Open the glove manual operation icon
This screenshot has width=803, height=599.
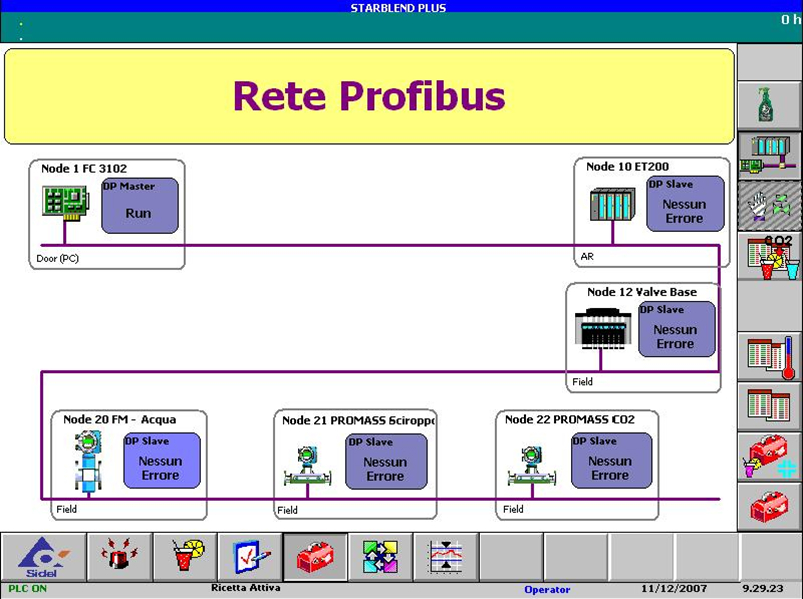pyautogui.click(x=769, y=205)
